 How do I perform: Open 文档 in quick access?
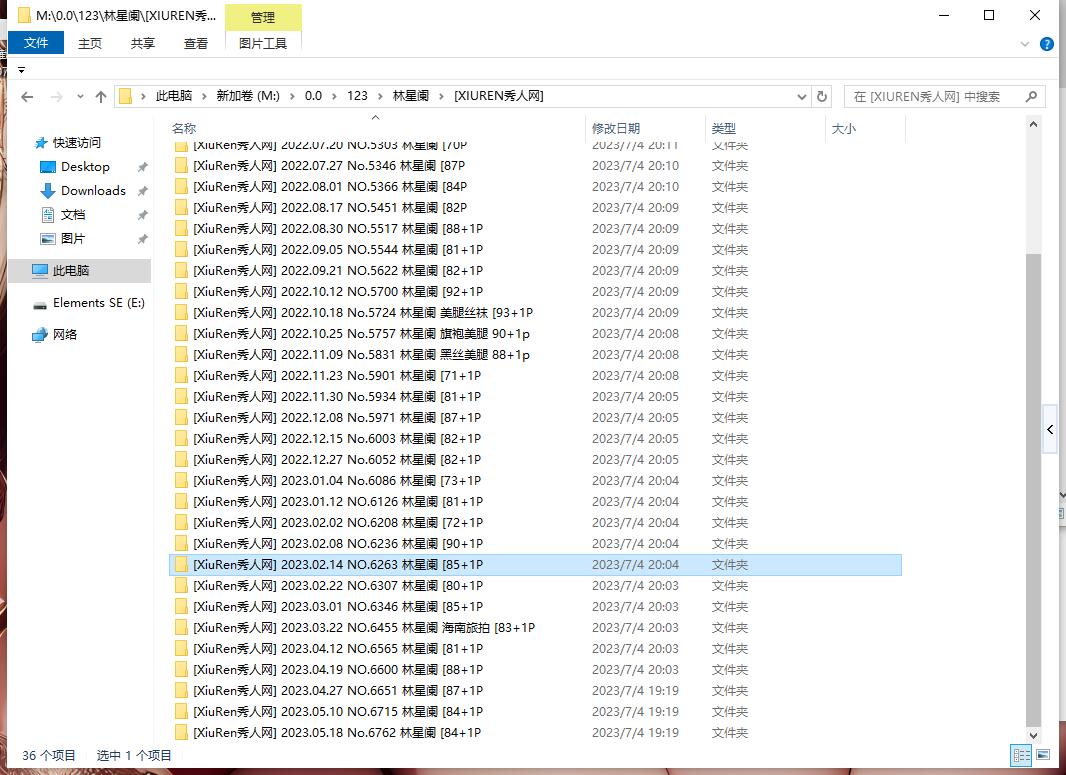73,215
